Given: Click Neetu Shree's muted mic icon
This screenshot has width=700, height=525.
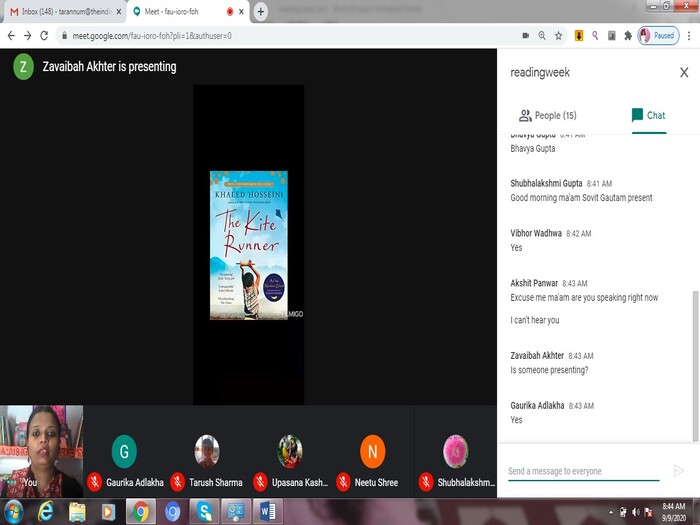Looking at the screenshot, I should [x=343, y=482].
